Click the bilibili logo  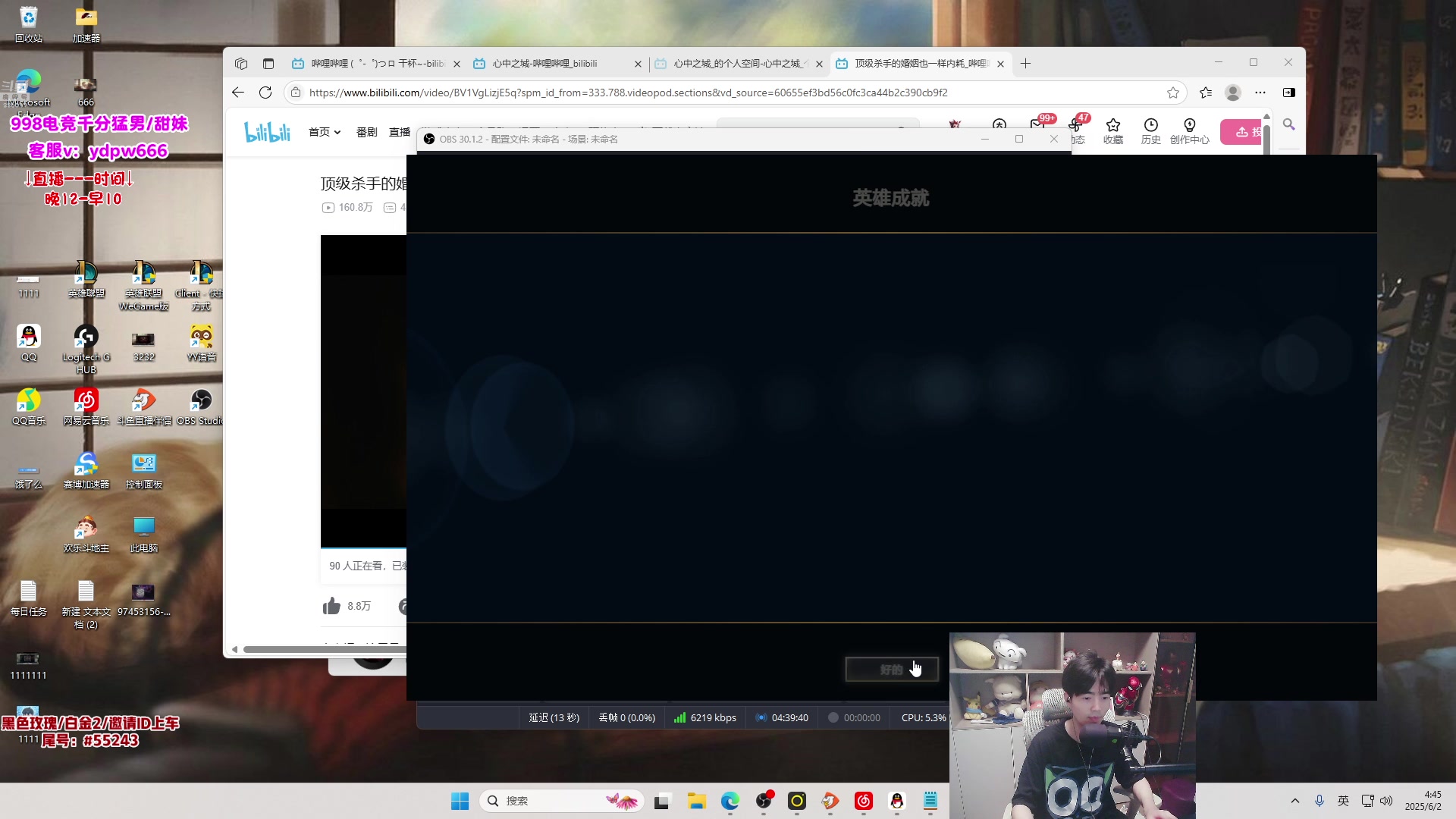pos(267,132)
